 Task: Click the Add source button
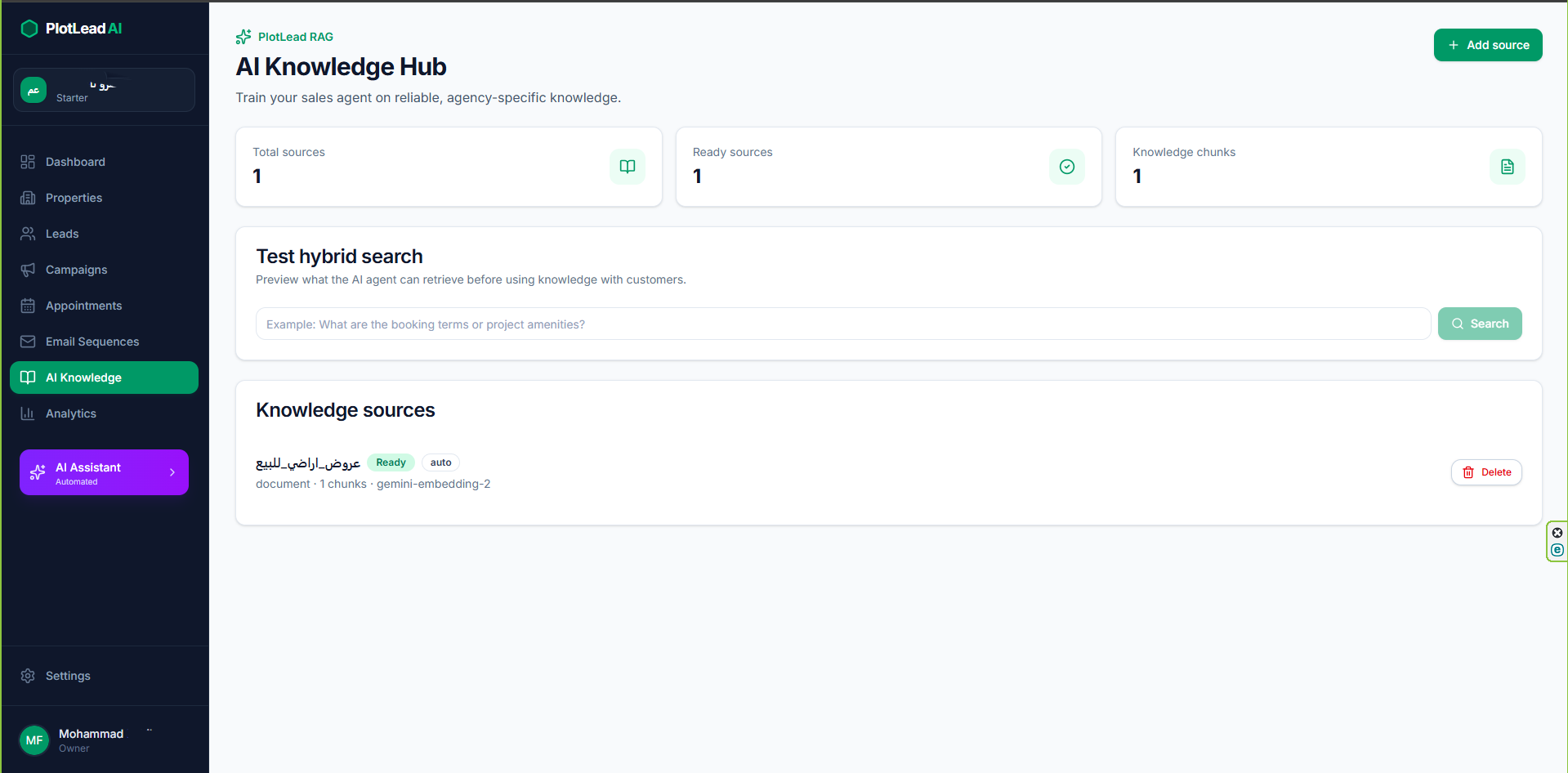1488,45
